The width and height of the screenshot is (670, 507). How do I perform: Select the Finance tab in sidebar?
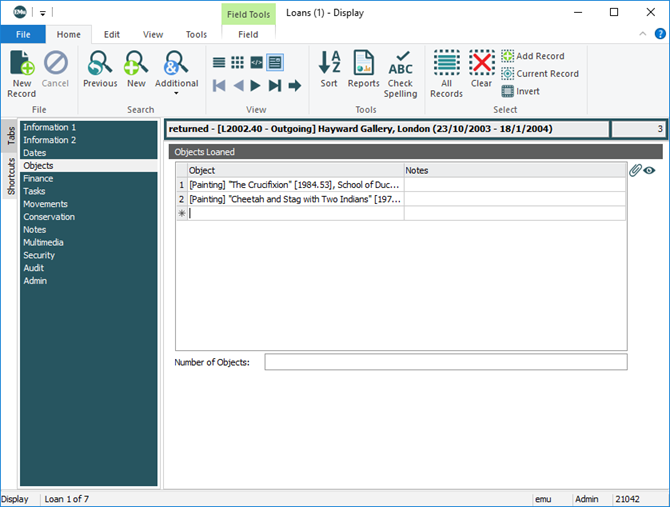[x=38, y=179]
